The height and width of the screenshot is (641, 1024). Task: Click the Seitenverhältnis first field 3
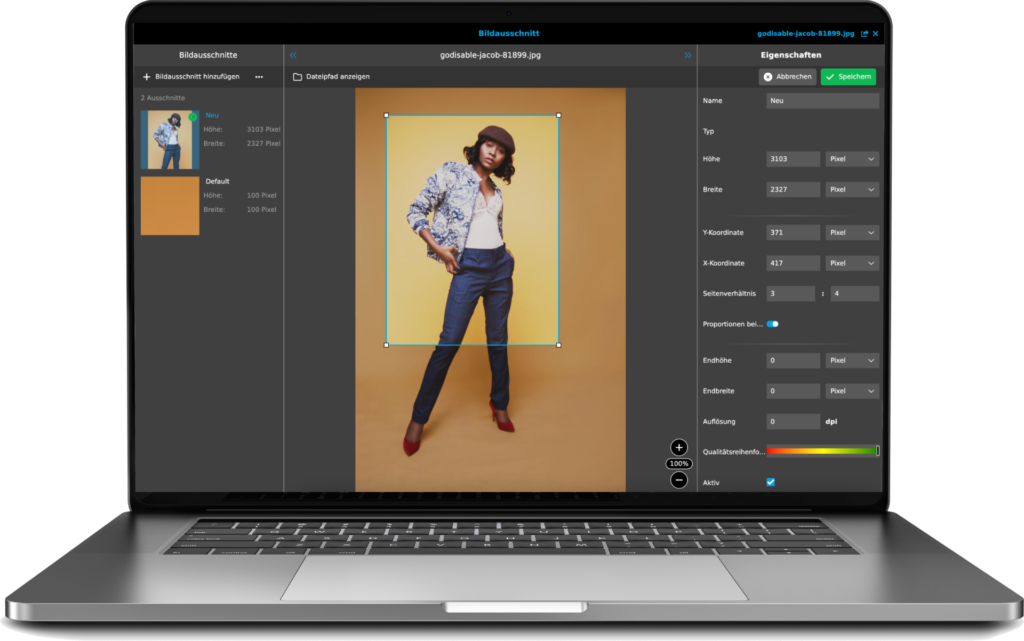click(x=790, y=294)
